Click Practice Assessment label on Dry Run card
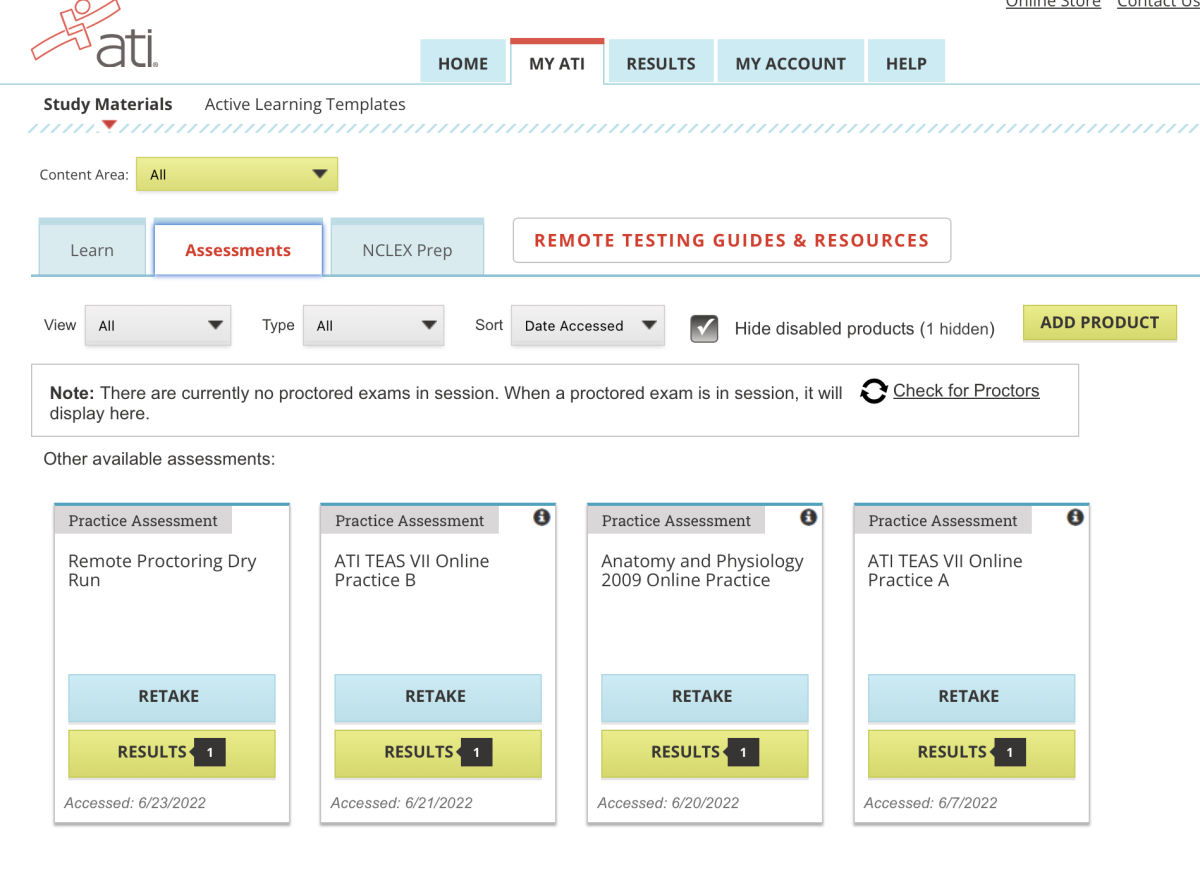The width and height of the screenshot is (1200, 884). coord(143,521)
